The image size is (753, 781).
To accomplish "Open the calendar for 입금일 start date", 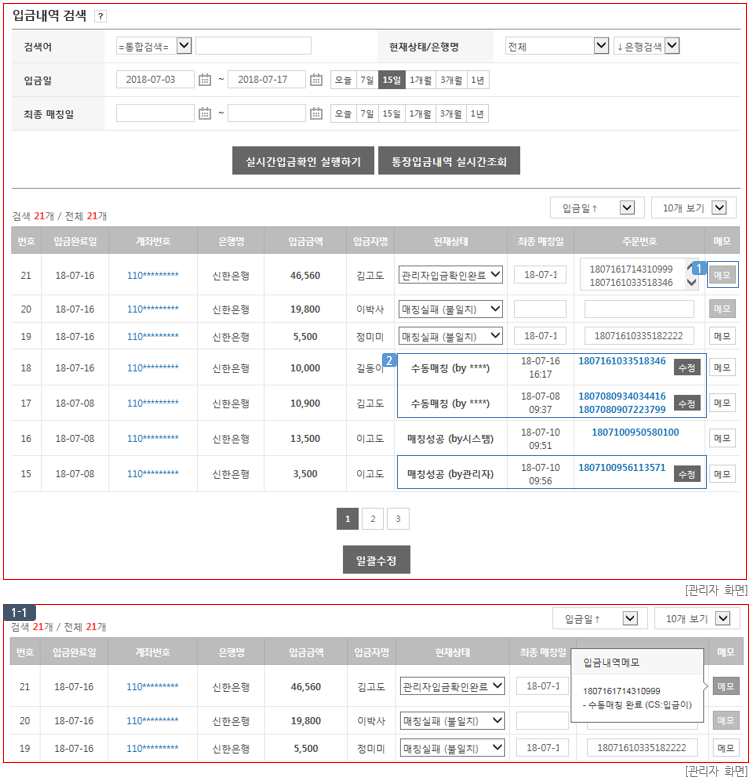I will [x=205, y=80].
